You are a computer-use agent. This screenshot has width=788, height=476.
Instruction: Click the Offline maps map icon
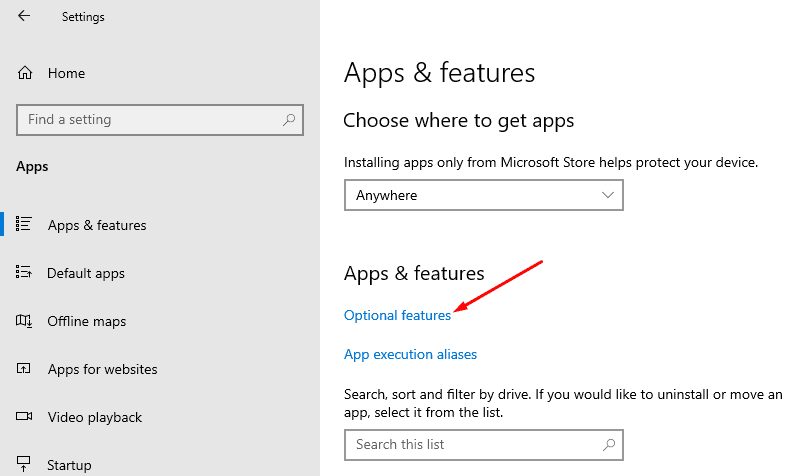tap(25, 321)
